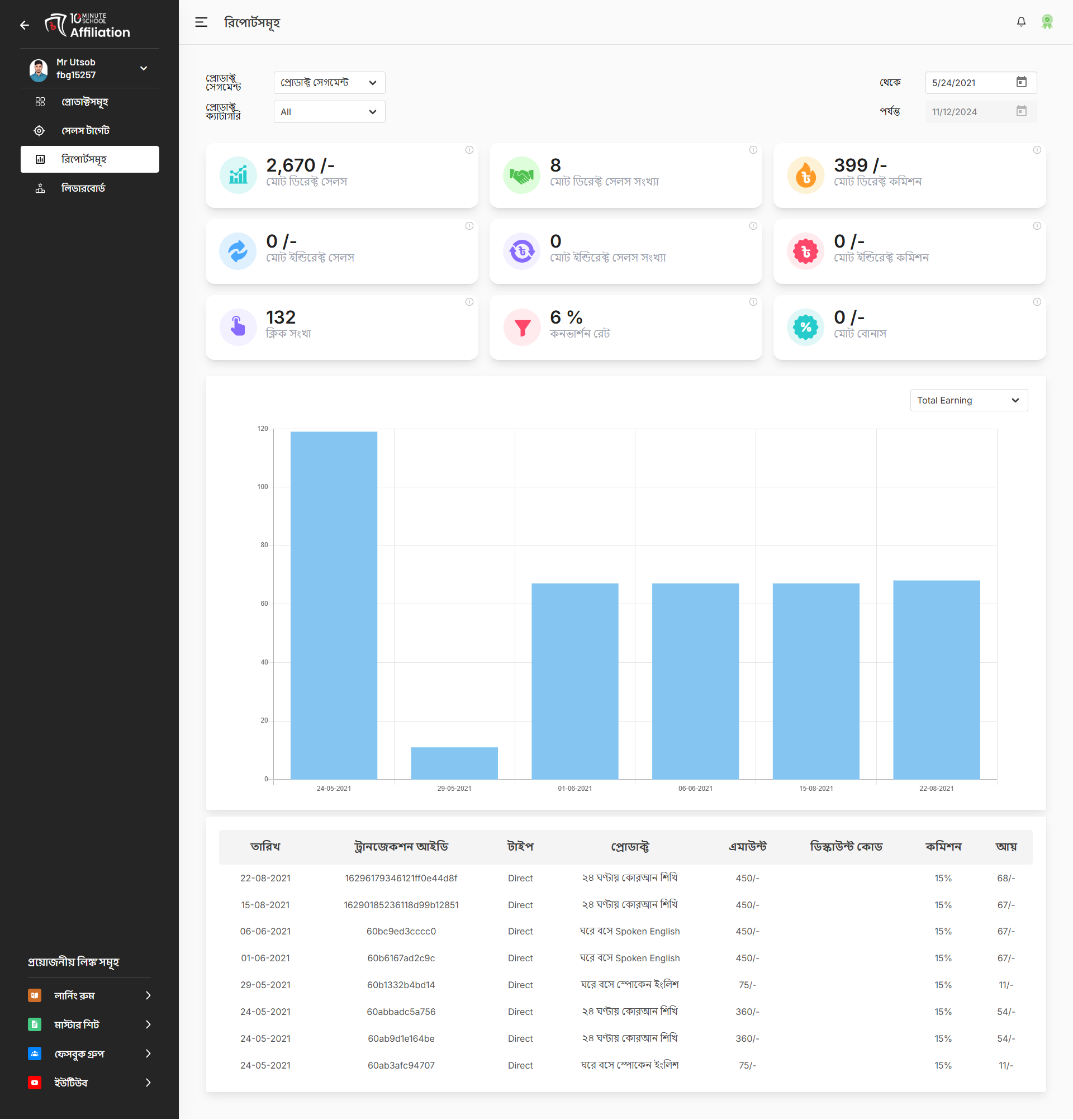Open the Total Earning chart dropdown
This screenshot has width=1073, height=1120.
click(x=968, y=400)
